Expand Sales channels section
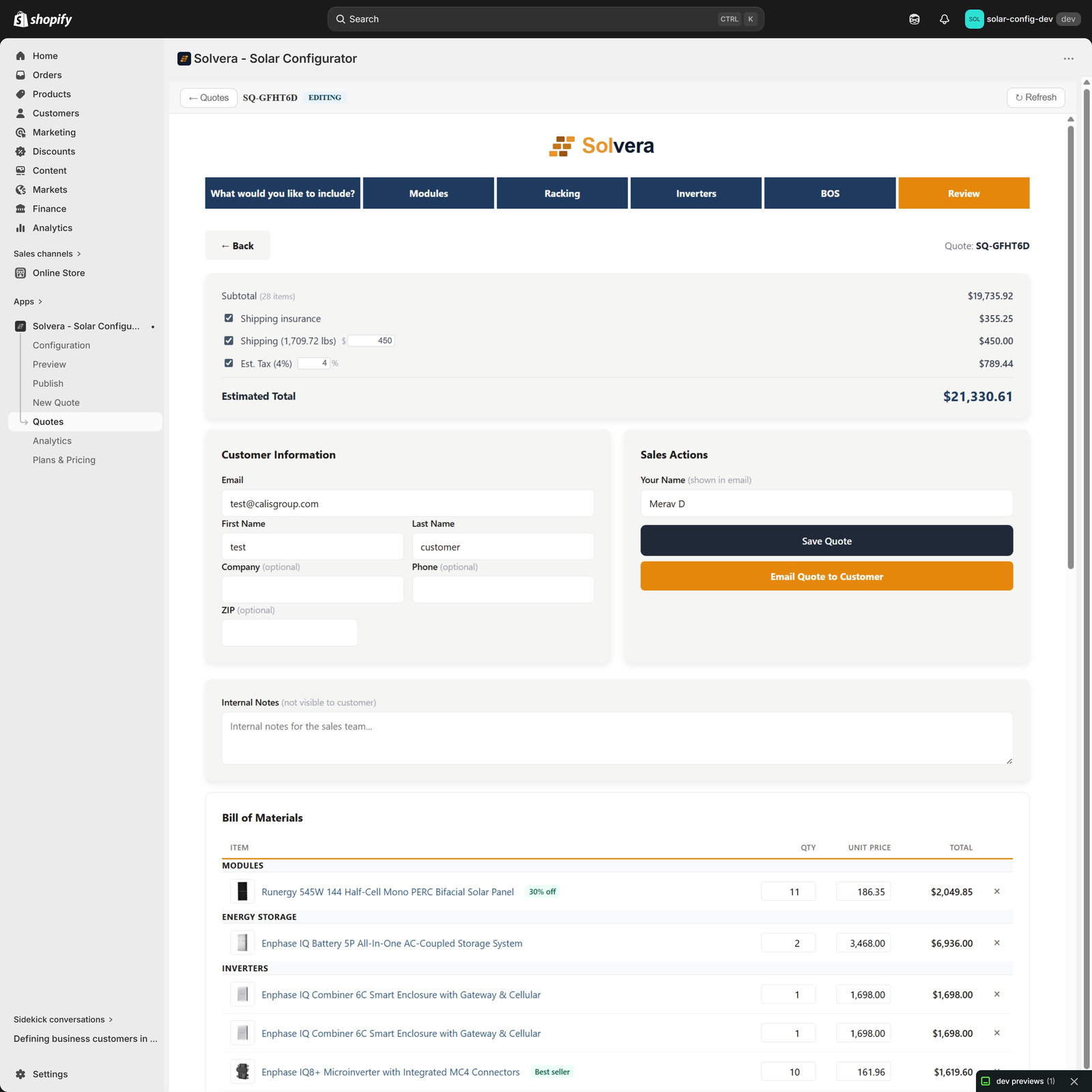The width and height of the screenshot is (1092, 1092). (48, 254)
